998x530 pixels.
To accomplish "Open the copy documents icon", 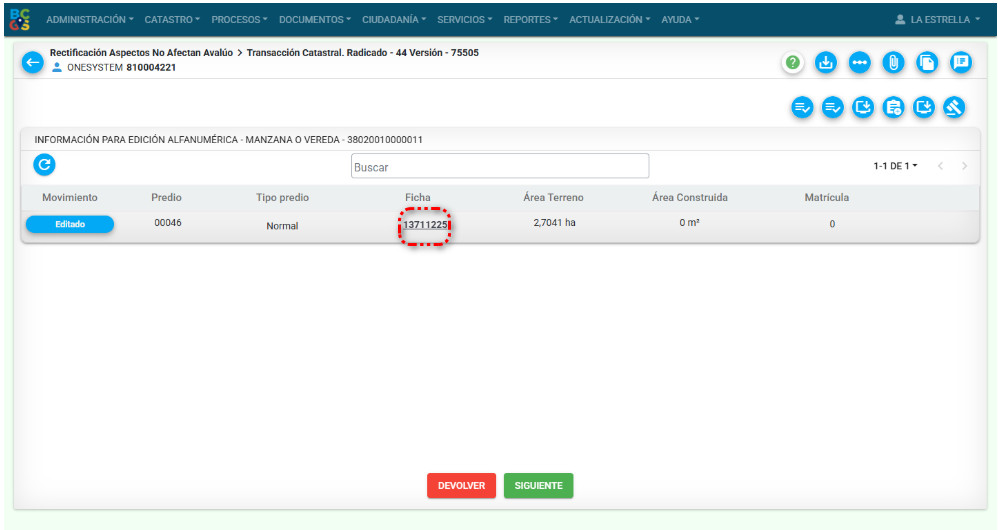I will click(x=927, y=62).
